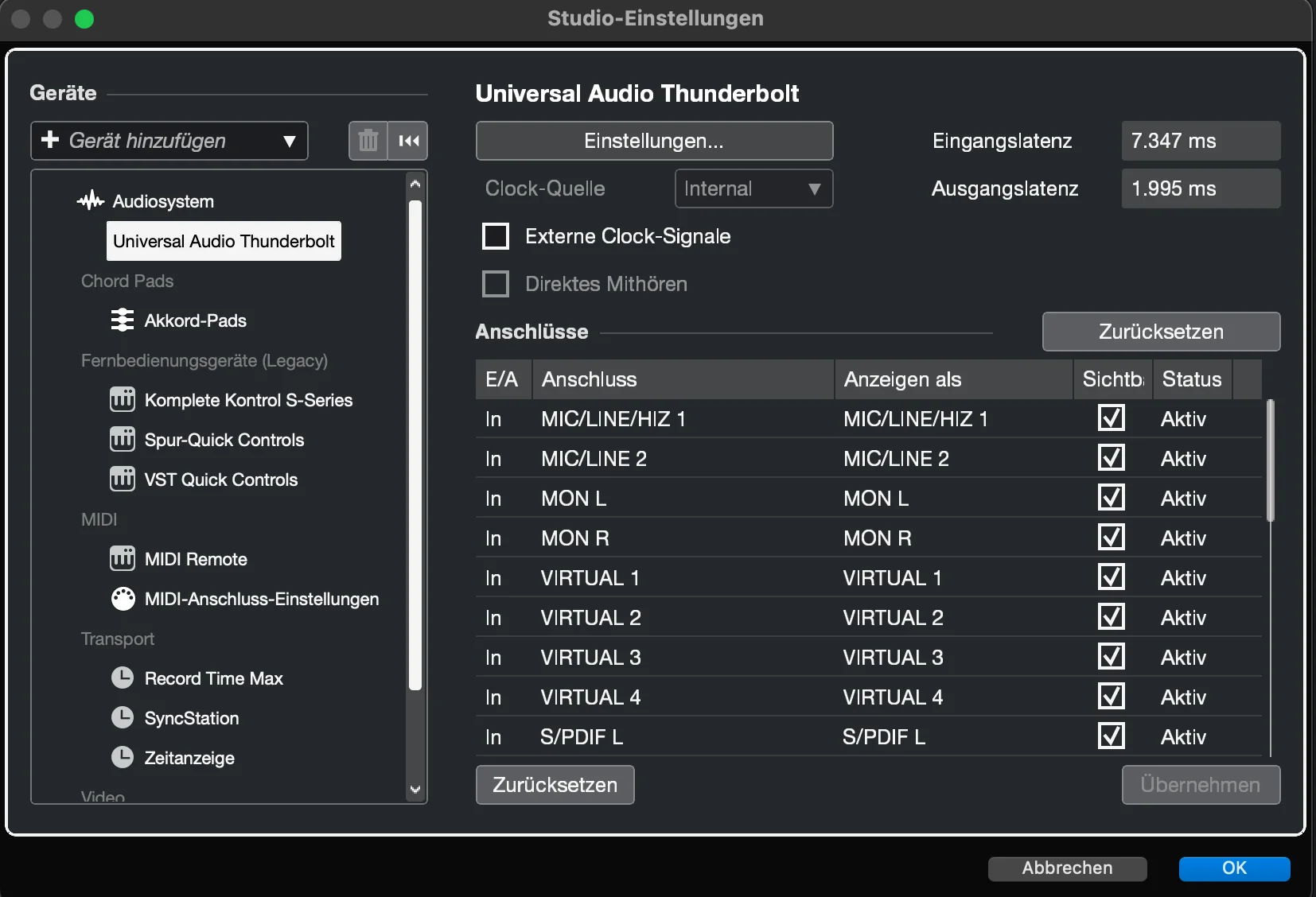Screen dimensions: 1316x897
Task: Uncheck visibility for MIC/LINE/HIZ 1
Action: (1111, 418)
